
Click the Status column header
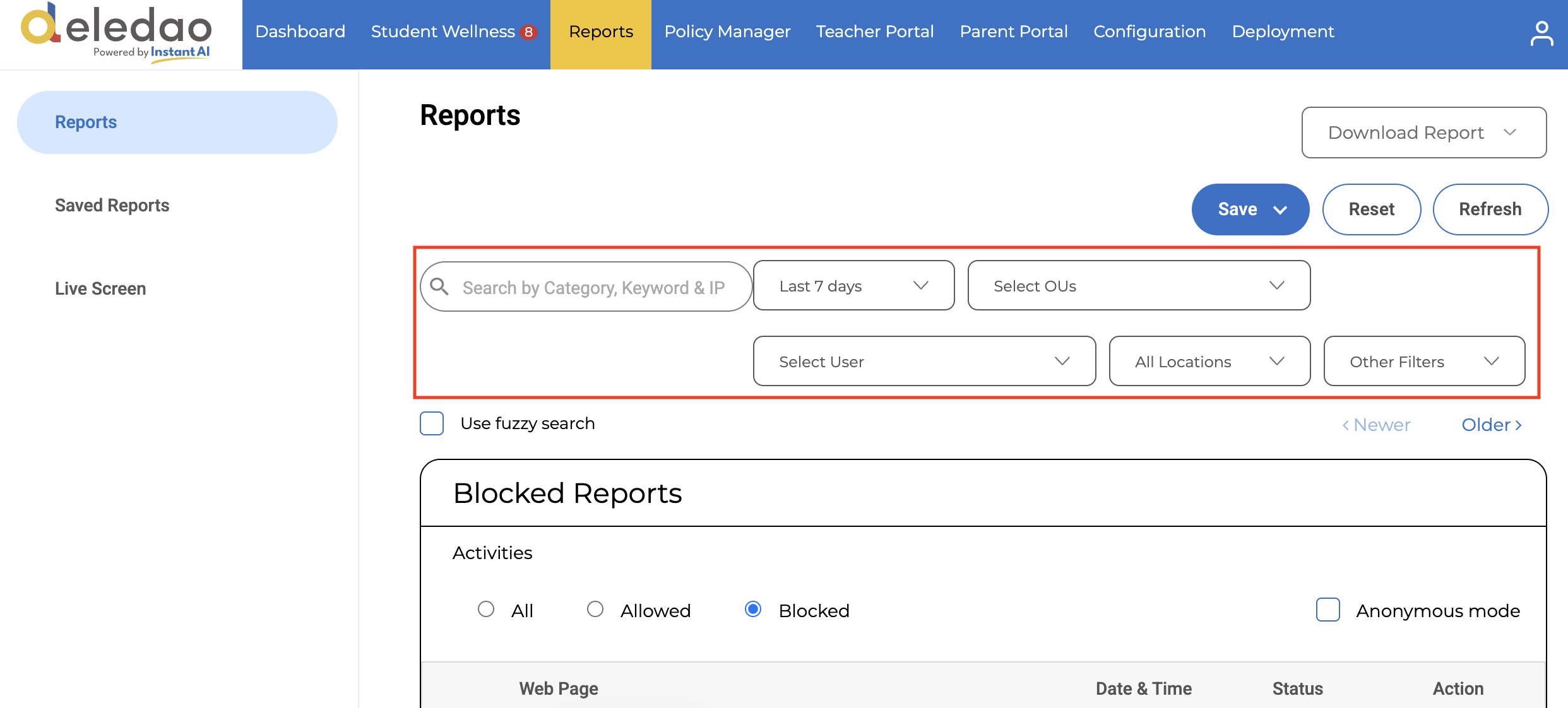click(1298, 688)
